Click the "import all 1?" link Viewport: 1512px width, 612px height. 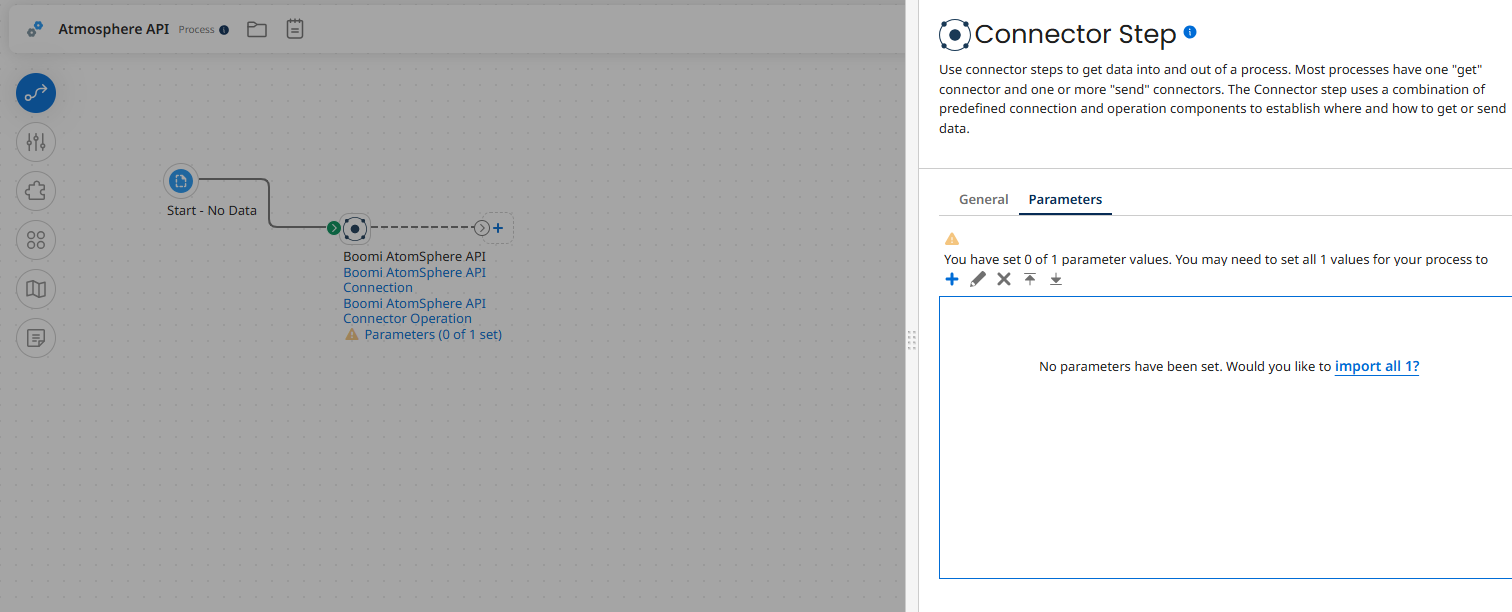click(x=1377, y=366)
